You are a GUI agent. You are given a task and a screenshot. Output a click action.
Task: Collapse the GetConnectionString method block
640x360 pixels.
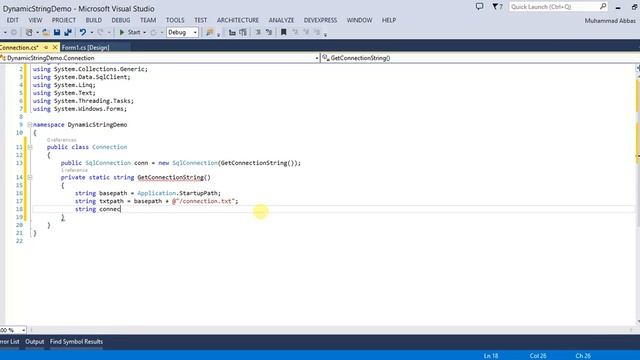(30, 177)
